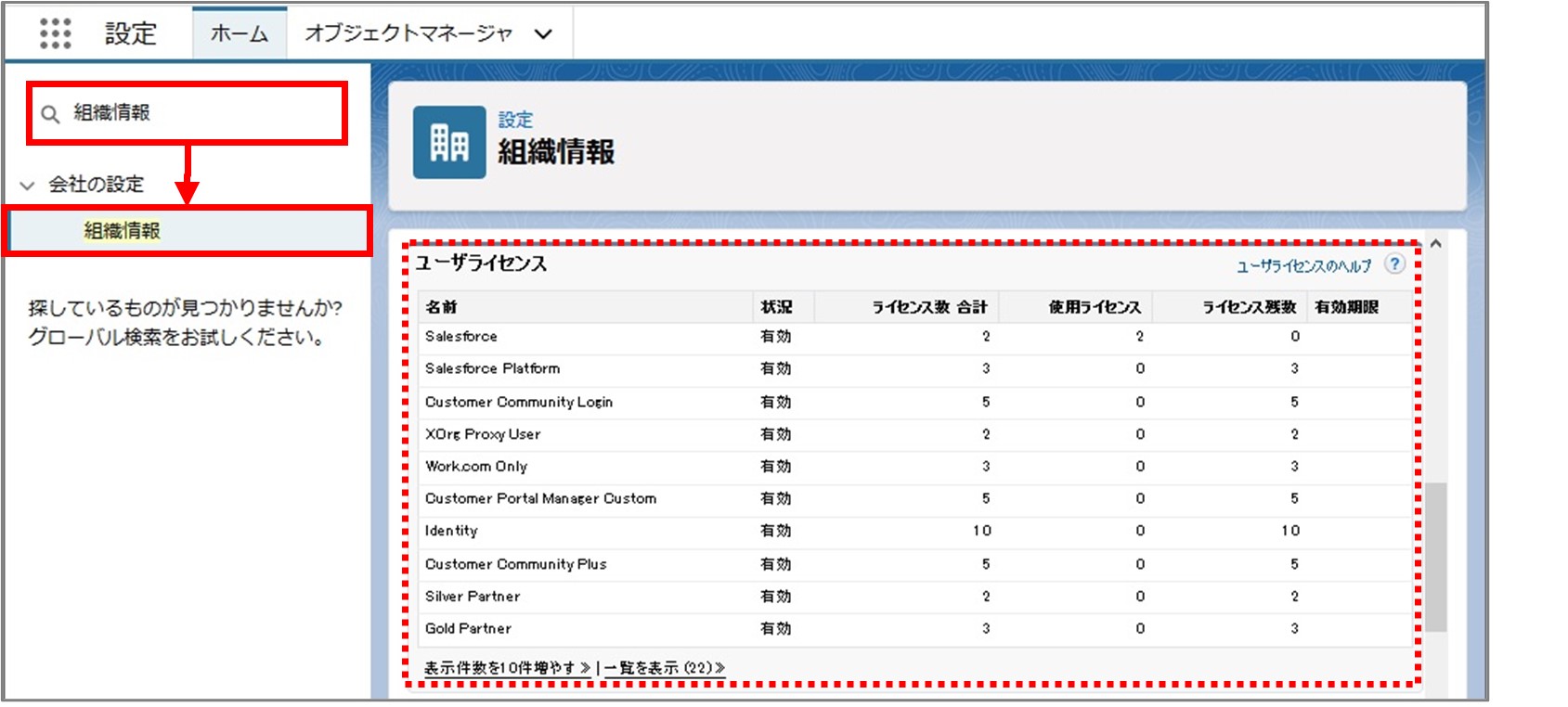Click 一覧を表示 (22) link

coord(664,668)
